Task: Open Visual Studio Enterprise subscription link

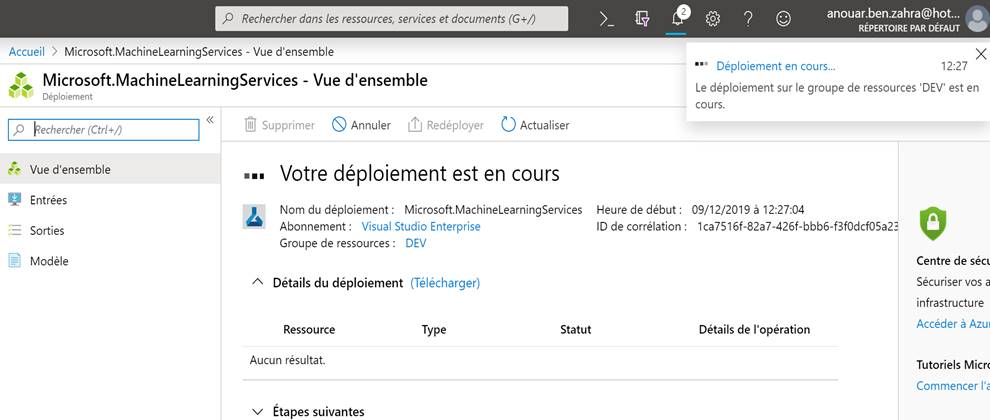Action: click(x=420, y=226)
